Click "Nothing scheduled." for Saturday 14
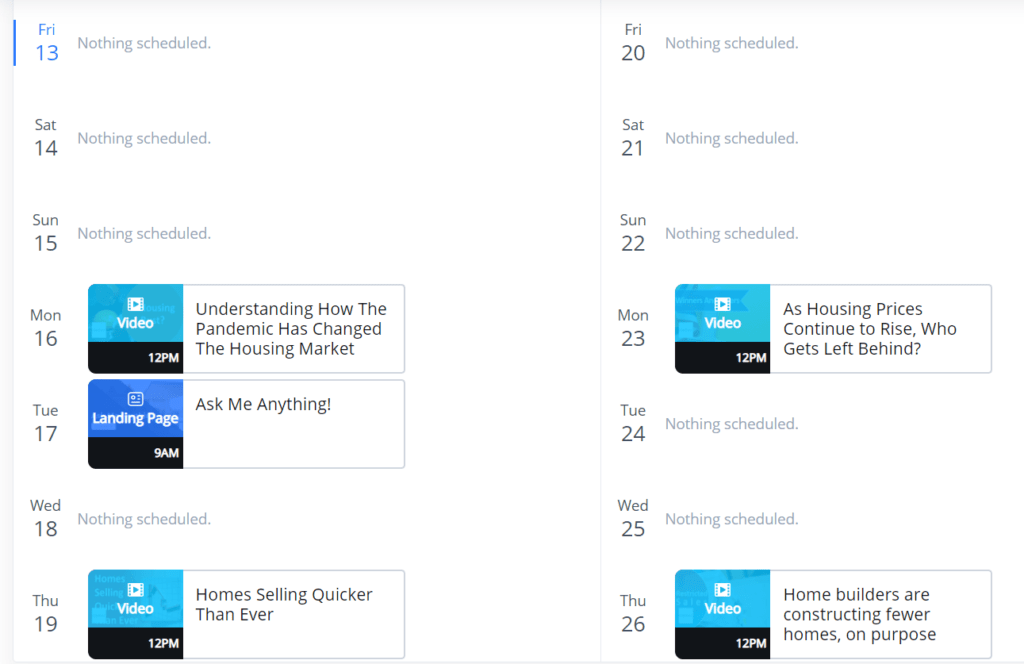The width and height of the screenshot is (1024, 664). (x=144, y=138)
